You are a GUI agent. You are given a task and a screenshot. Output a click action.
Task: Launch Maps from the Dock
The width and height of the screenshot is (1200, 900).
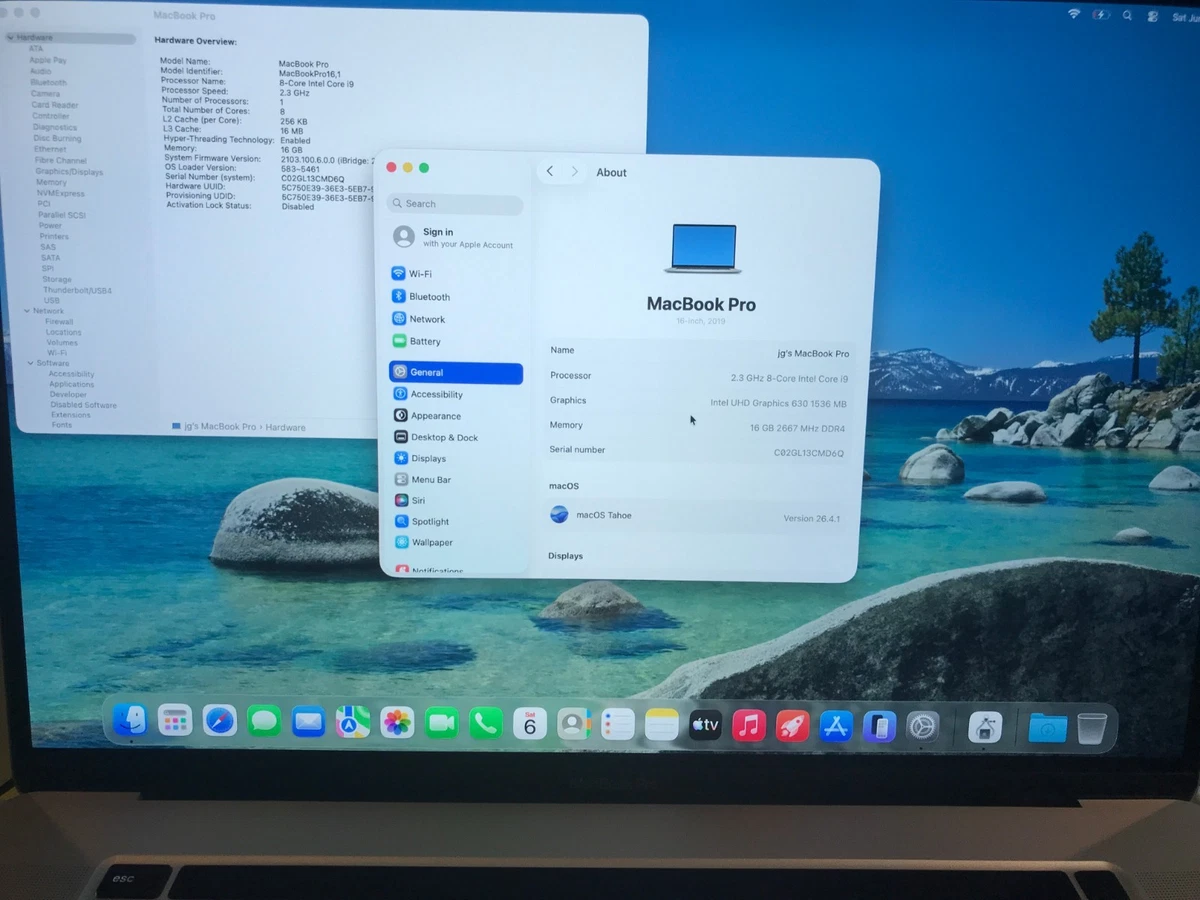tap(352, 722)
